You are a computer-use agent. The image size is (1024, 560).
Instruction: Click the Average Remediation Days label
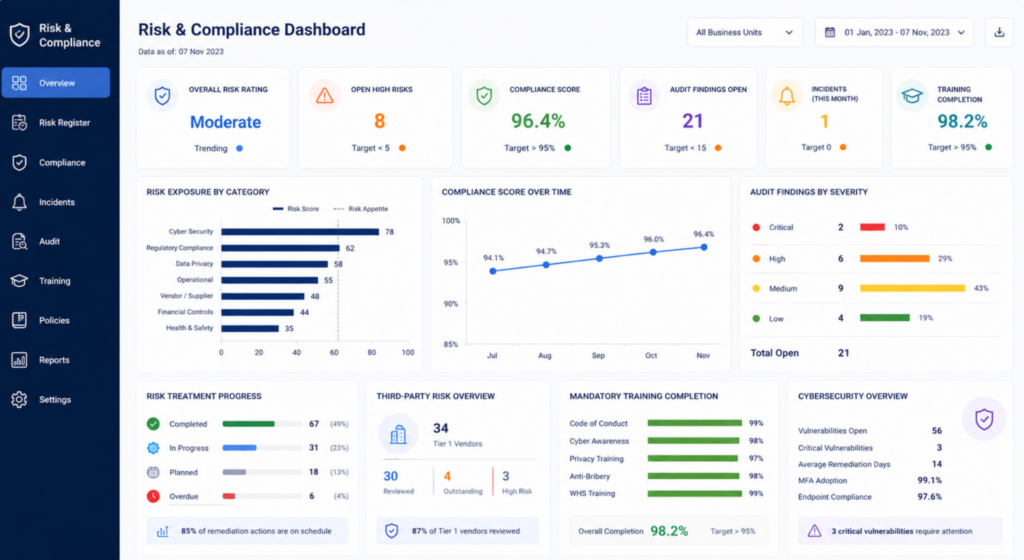[x=844, y=464]
